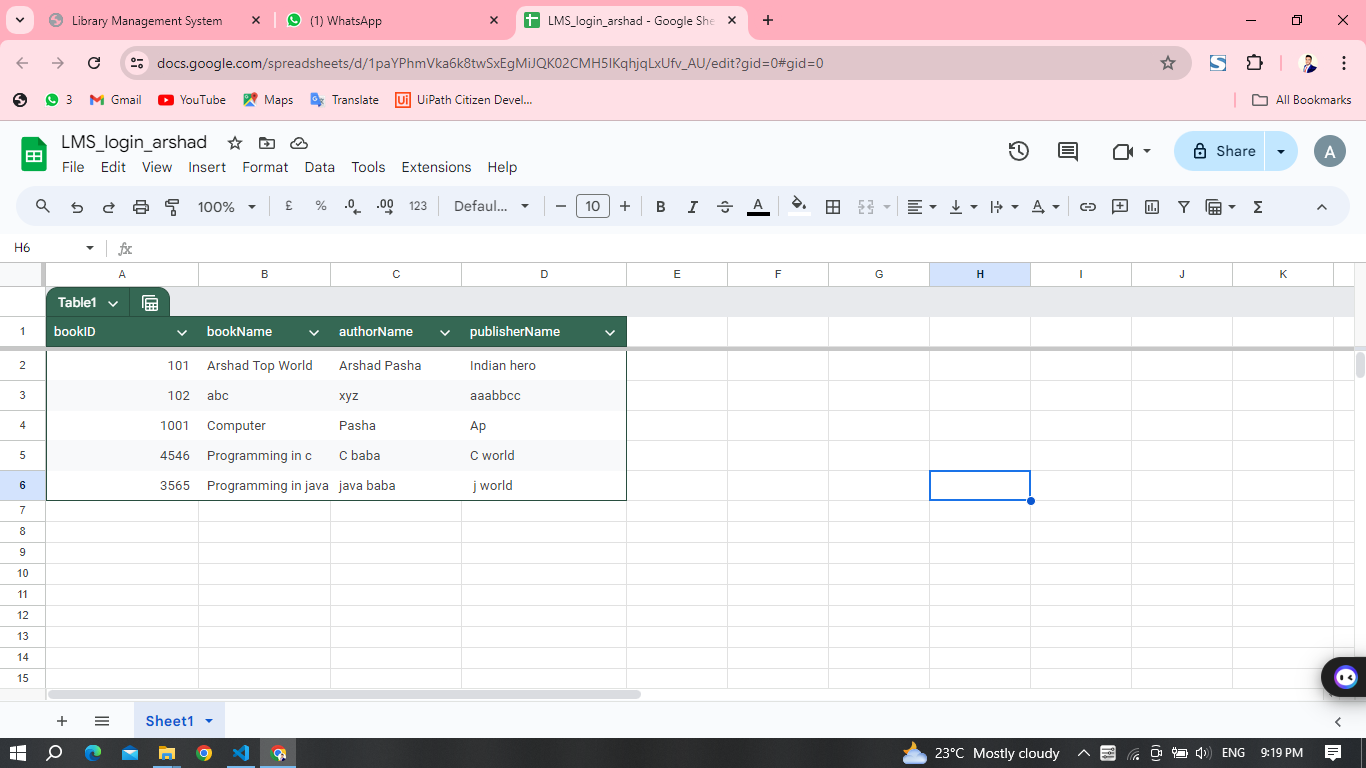Expand the bookID column filter dropdown

point(182,332)
